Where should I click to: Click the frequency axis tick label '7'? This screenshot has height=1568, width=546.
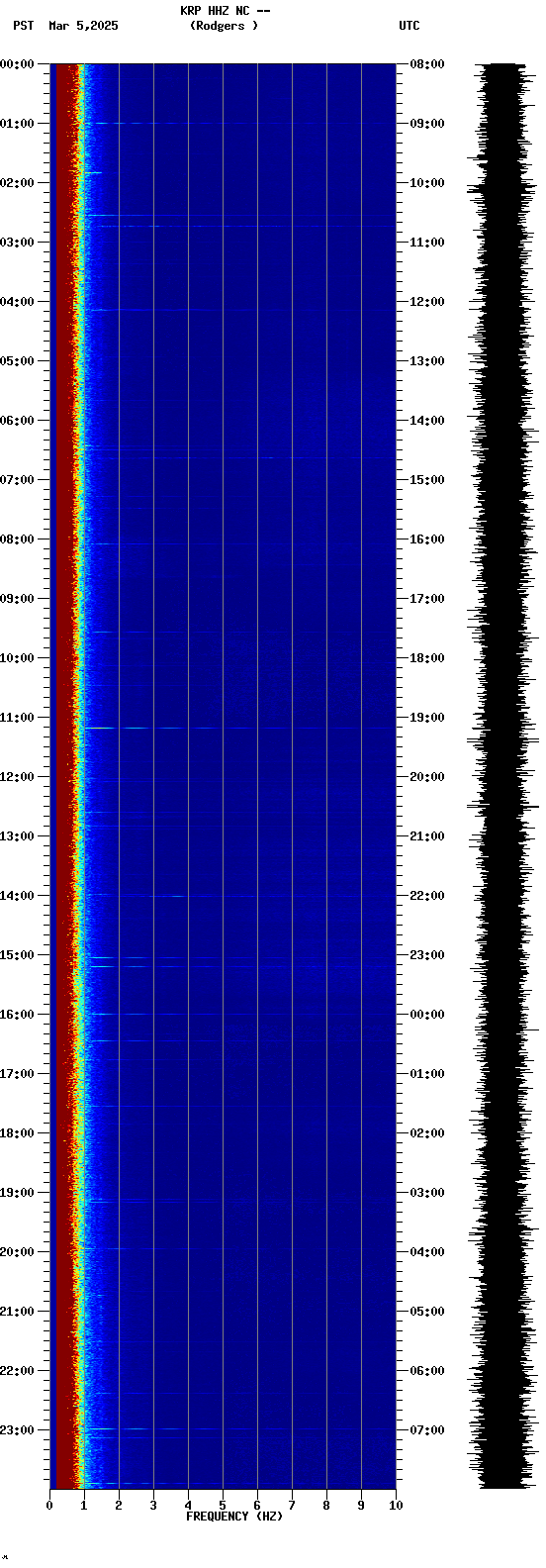point(292,1506)
